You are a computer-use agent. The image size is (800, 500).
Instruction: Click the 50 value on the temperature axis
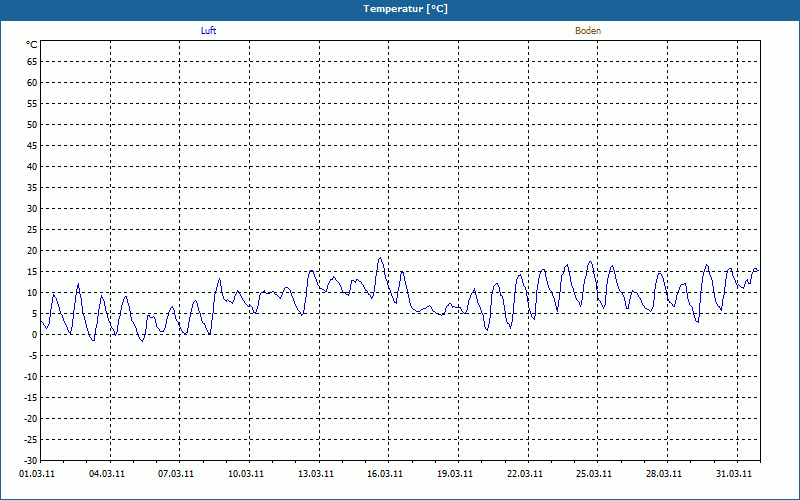(32, 124)
